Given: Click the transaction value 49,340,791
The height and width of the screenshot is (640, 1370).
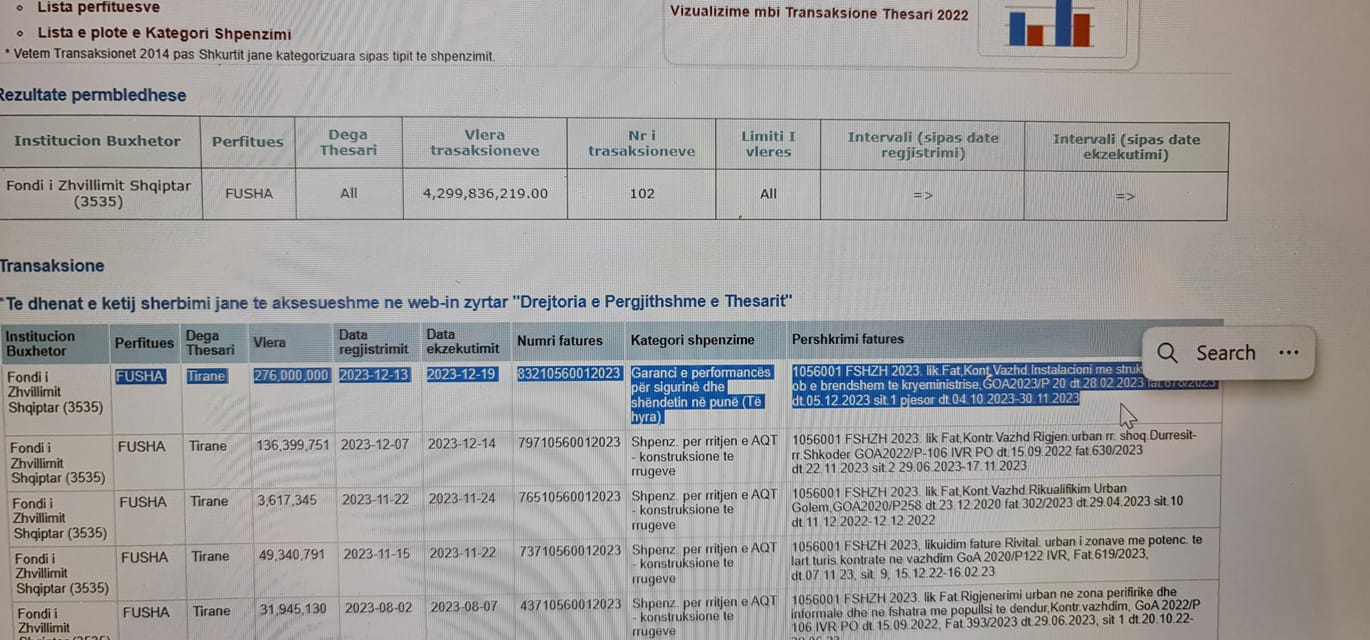Looking at the screenshot, I should pos(291,554).
